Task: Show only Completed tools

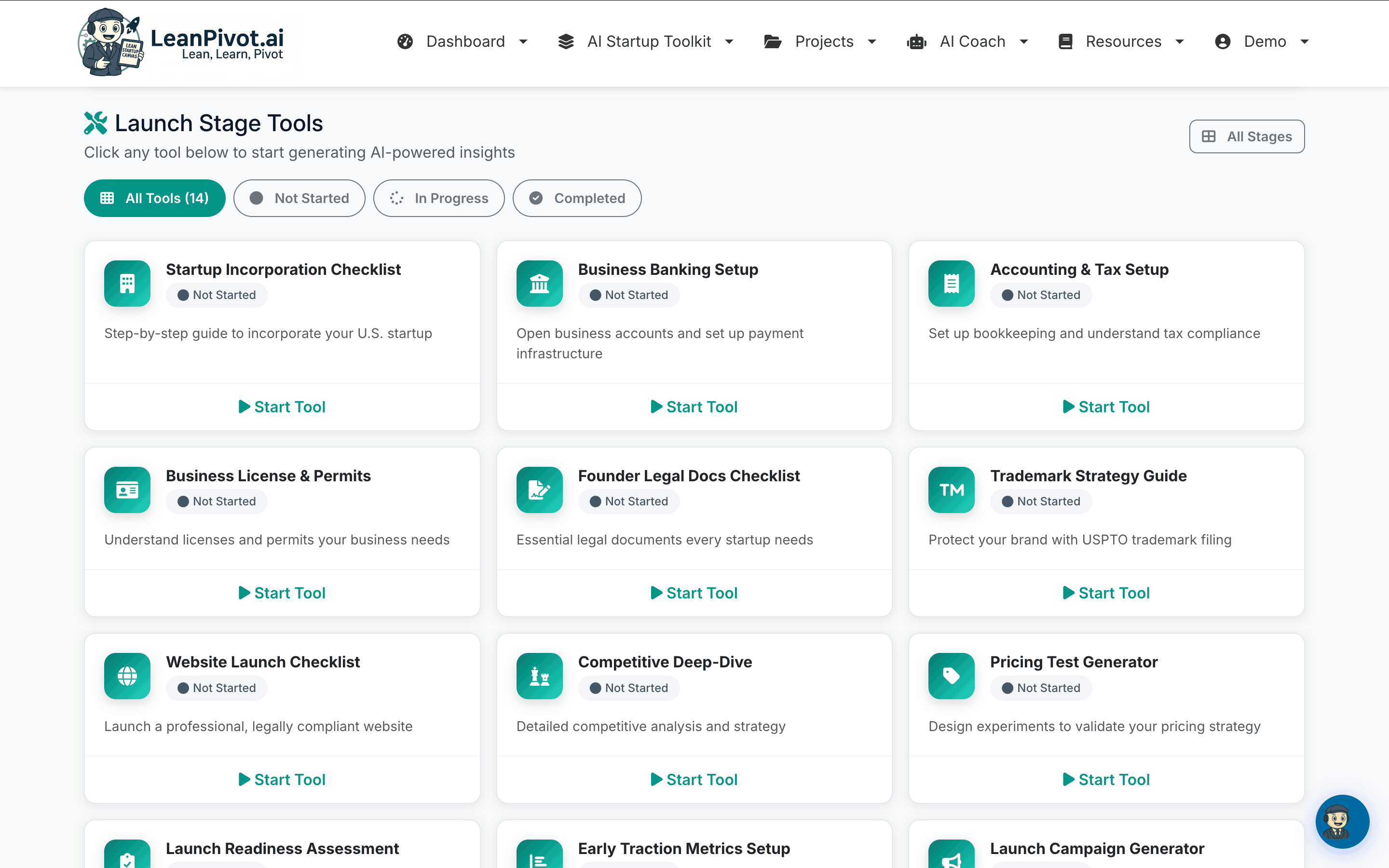Action: (576, 198)
